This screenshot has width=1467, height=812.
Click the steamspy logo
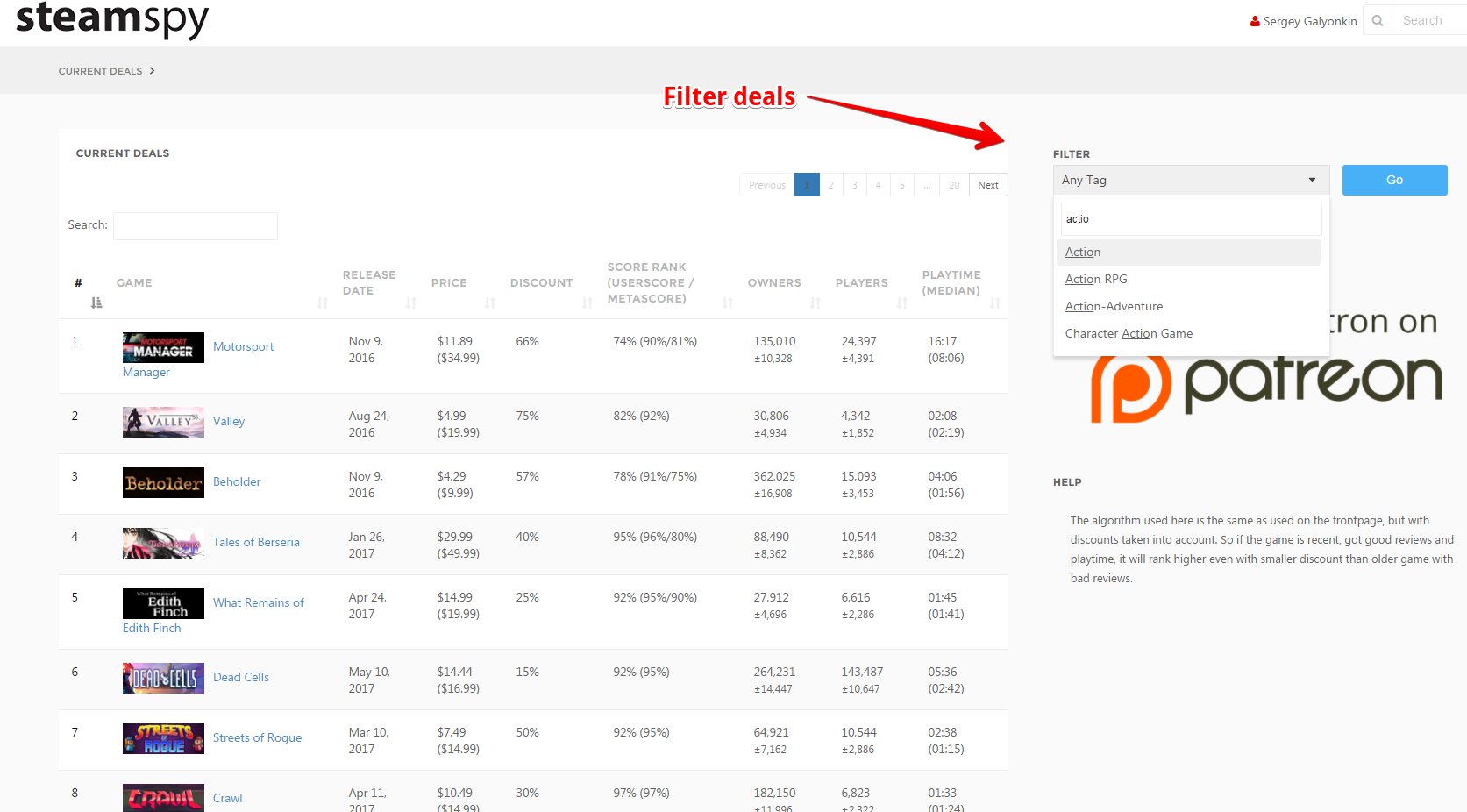[112, 18]
